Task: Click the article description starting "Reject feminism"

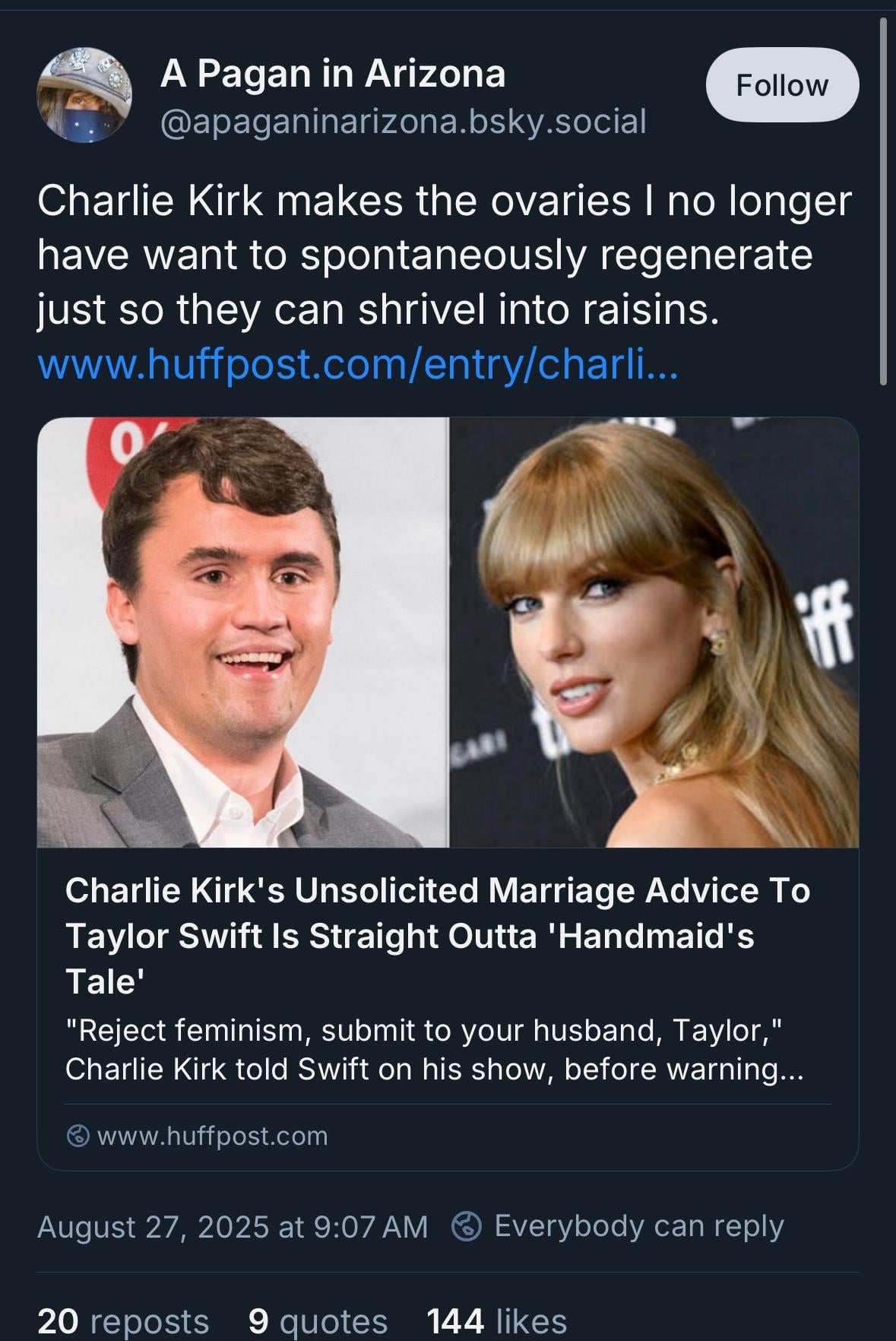Action: coord(434,1050)
